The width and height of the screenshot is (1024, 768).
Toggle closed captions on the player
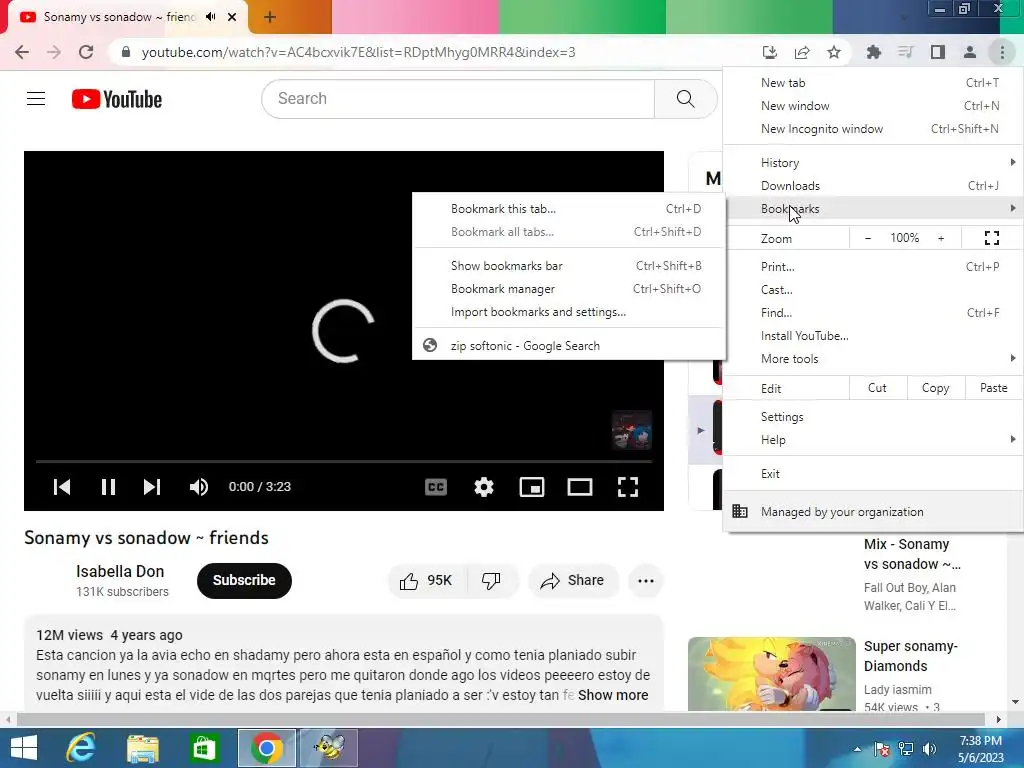point(436,487)
